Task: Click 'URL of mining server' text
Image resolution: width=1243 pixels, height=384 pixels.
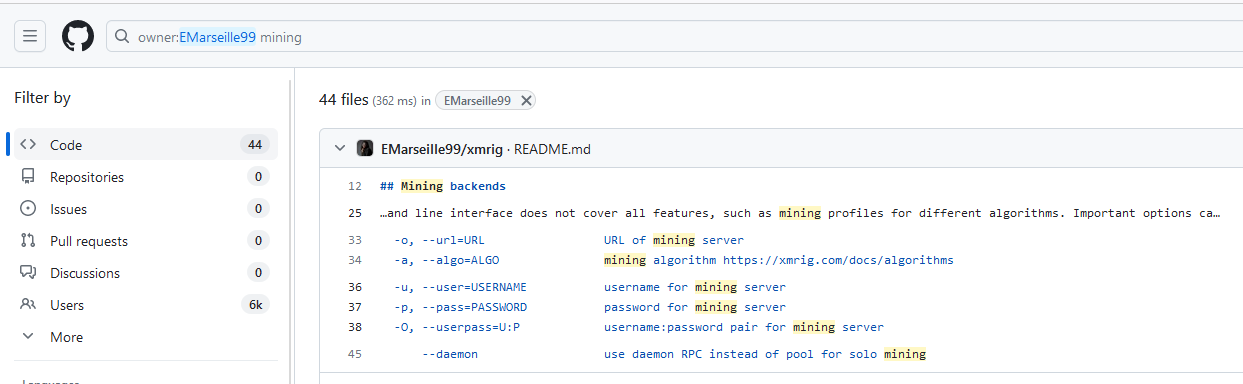Action: tap(674, 240)
